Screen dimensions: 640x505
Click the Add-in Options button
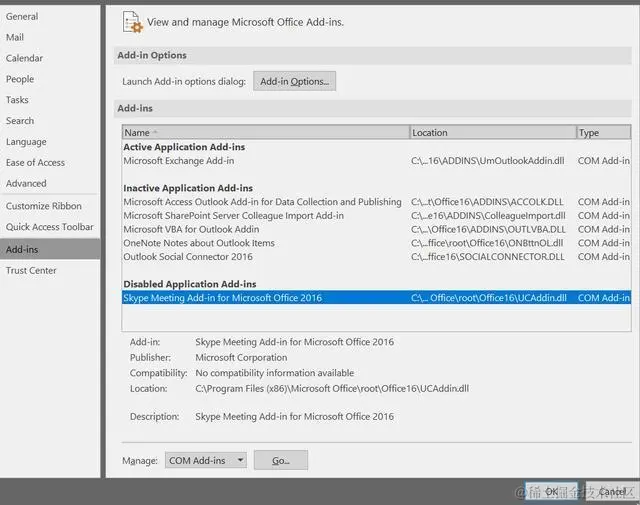click(x=294, y=81)
